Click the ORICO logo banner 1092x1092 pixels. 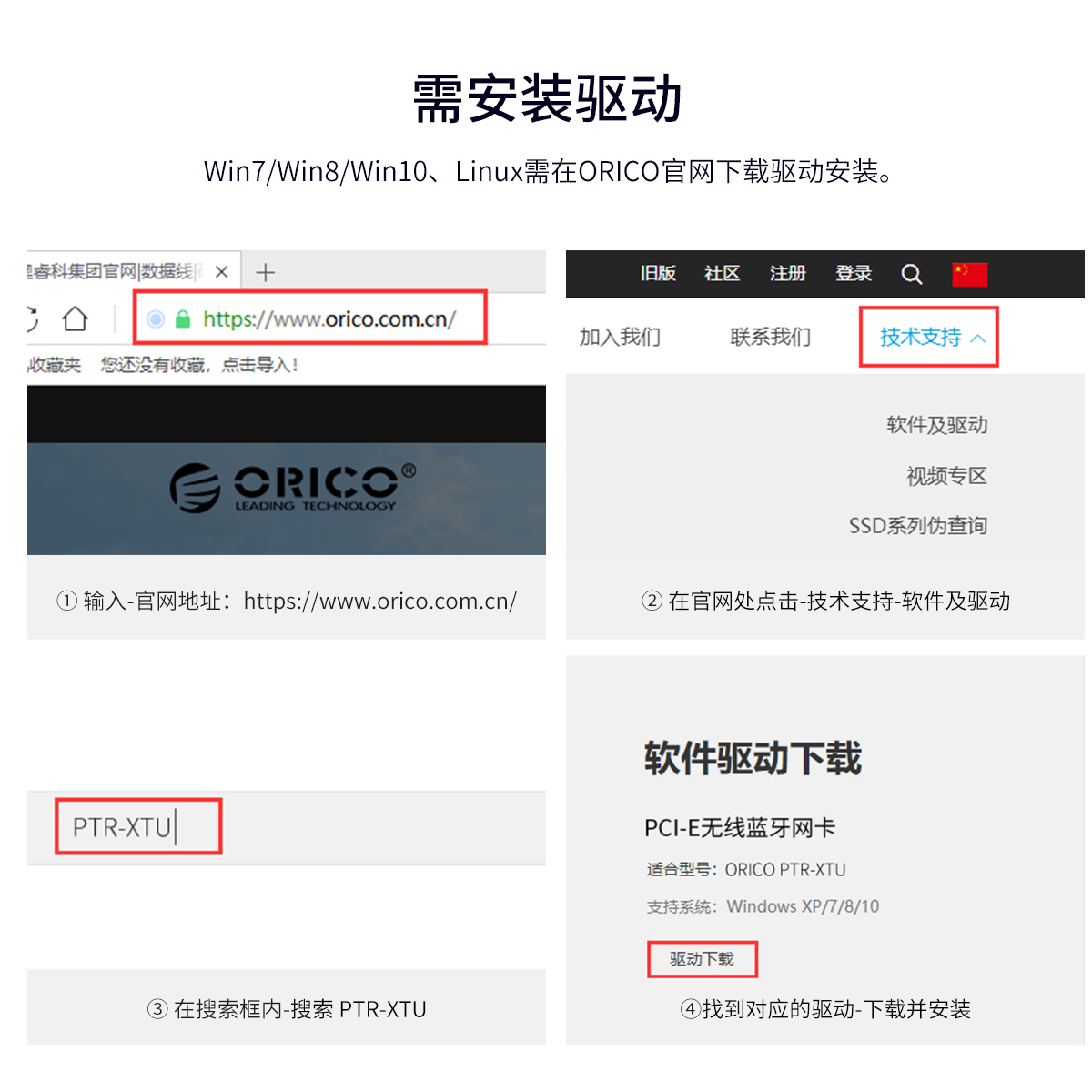[x=287, y=487]
